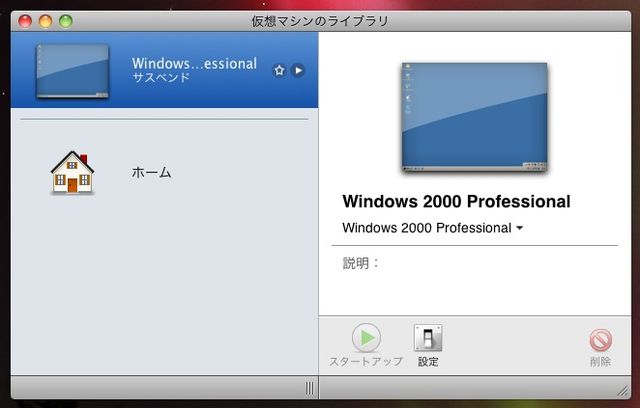
Task: Minimize the window with yellow button
Action: [45, 21]
